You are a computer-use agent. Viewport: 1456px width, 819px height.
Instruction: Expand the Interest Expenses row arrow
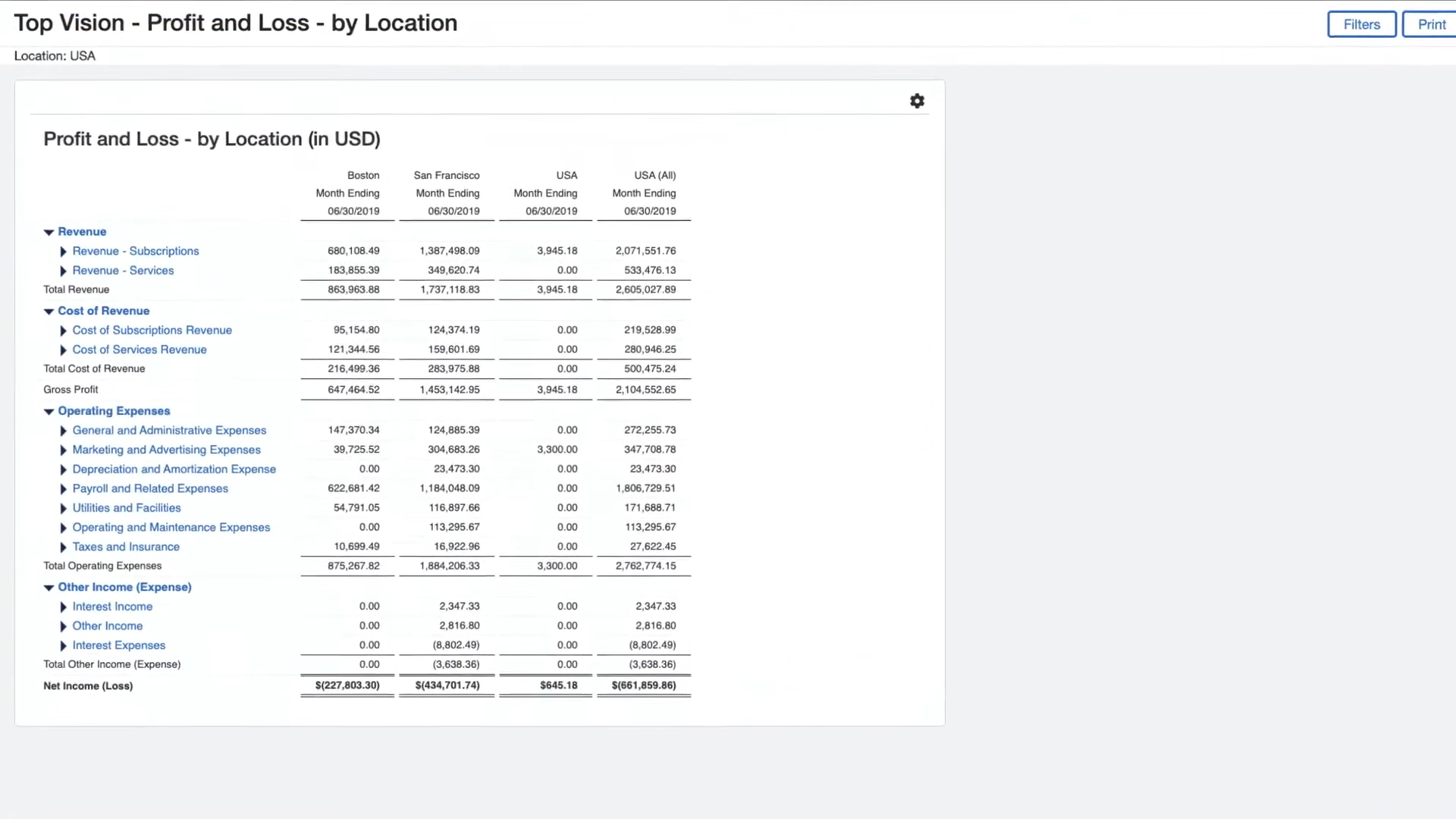tap(64, 646)
